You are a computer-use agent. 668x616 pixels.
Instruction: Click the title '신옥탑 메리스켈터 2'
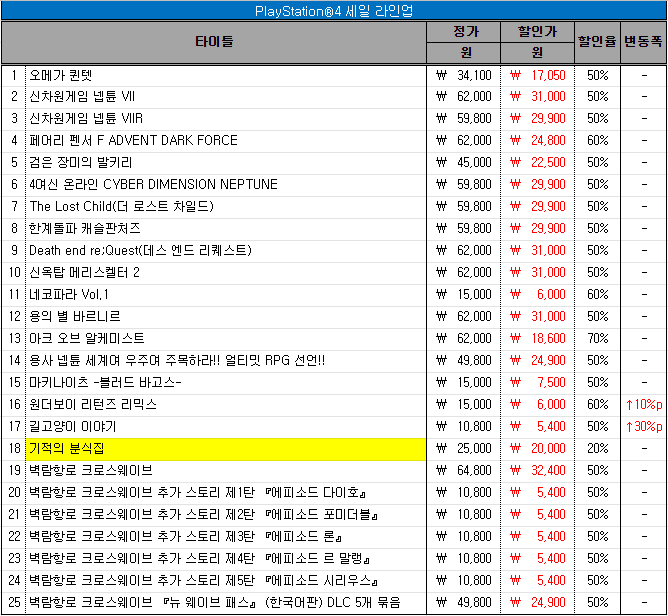coord(84,273)
